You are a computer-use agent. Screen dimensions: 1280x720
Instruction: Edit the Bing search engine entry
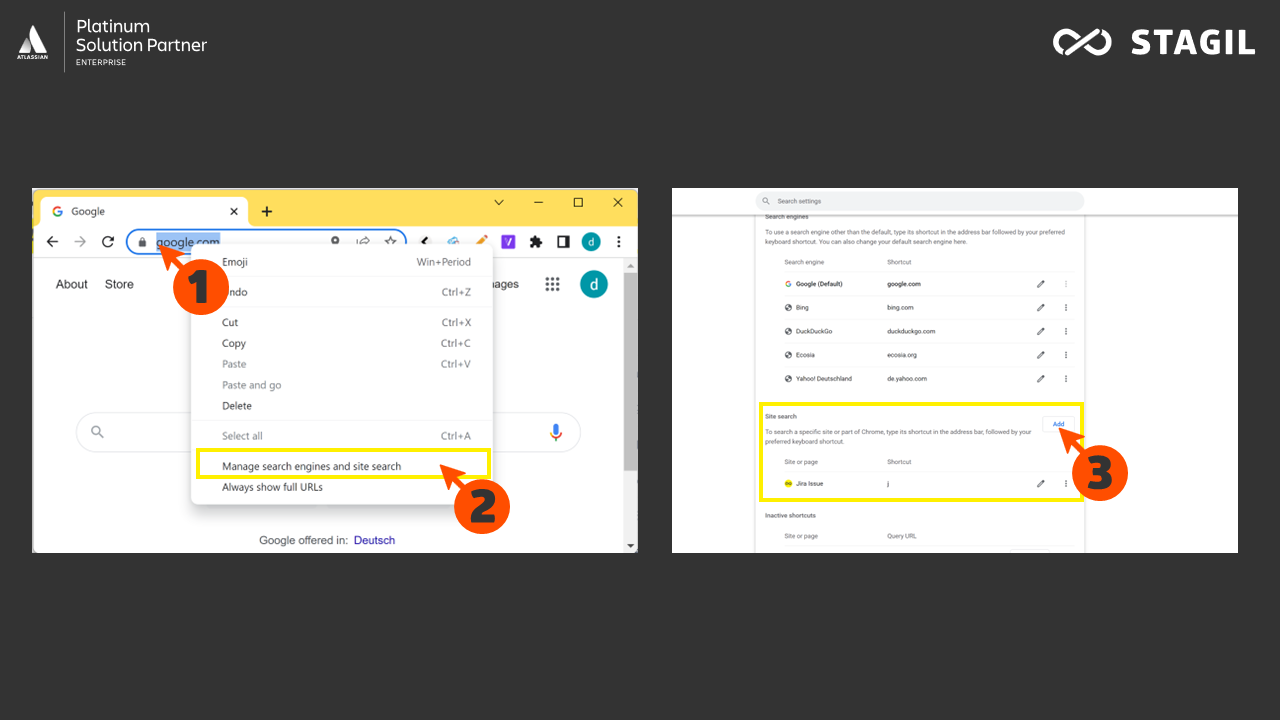[1041, 308]
